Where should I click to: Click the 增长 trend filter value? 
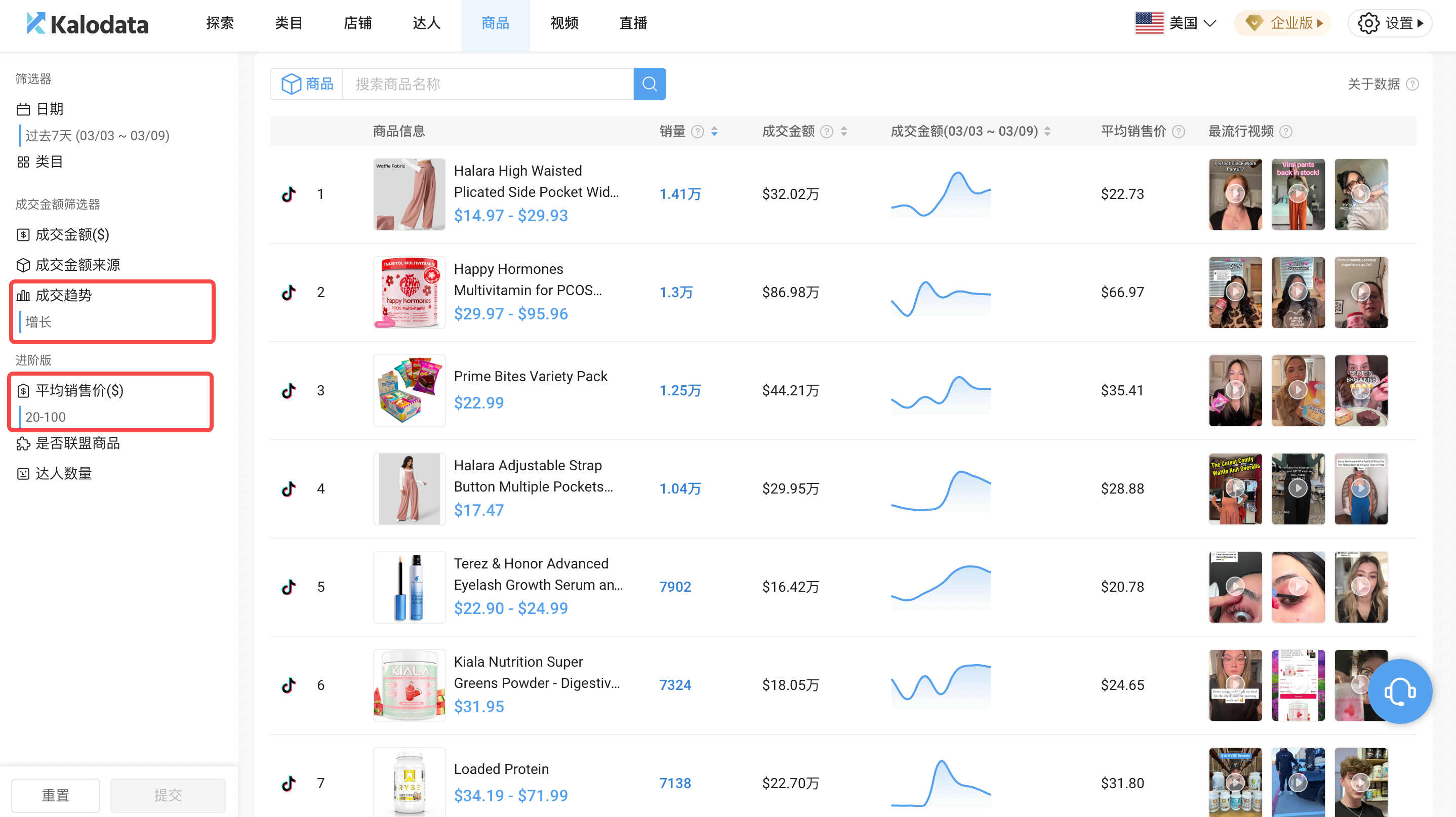(38, 322)
